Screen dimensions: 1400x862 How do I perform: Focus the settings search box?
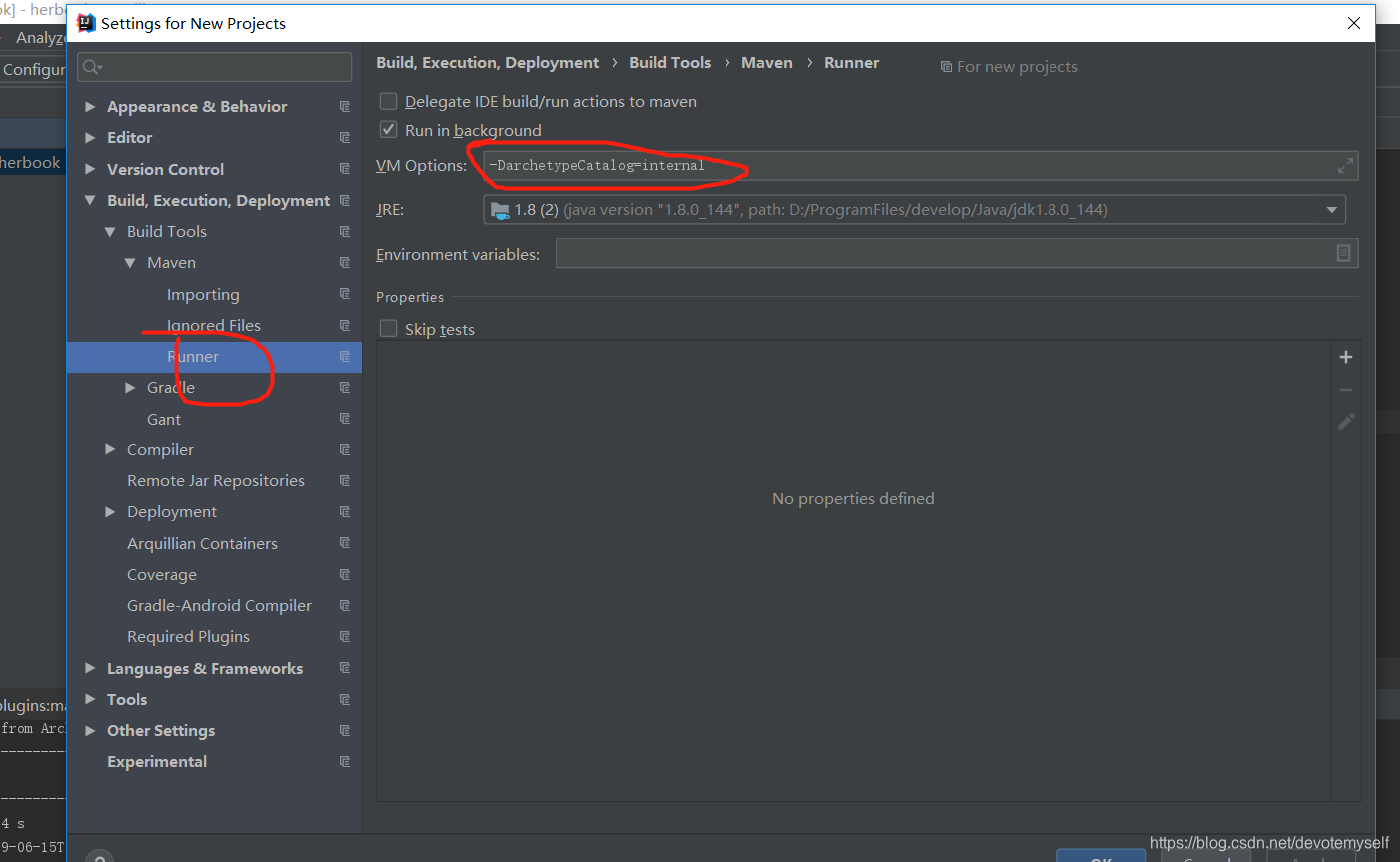coord(215,67)
